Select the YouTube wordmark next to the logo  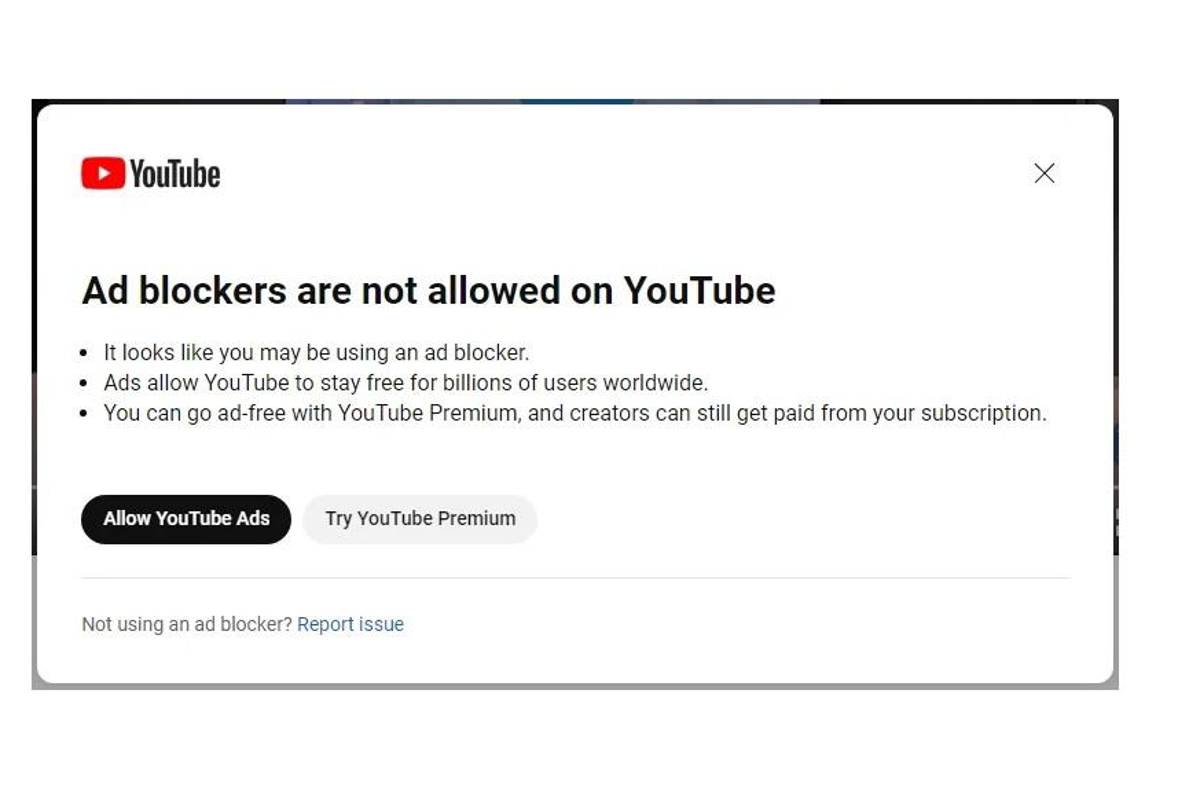pyautogui.click(x=176, y=173)
